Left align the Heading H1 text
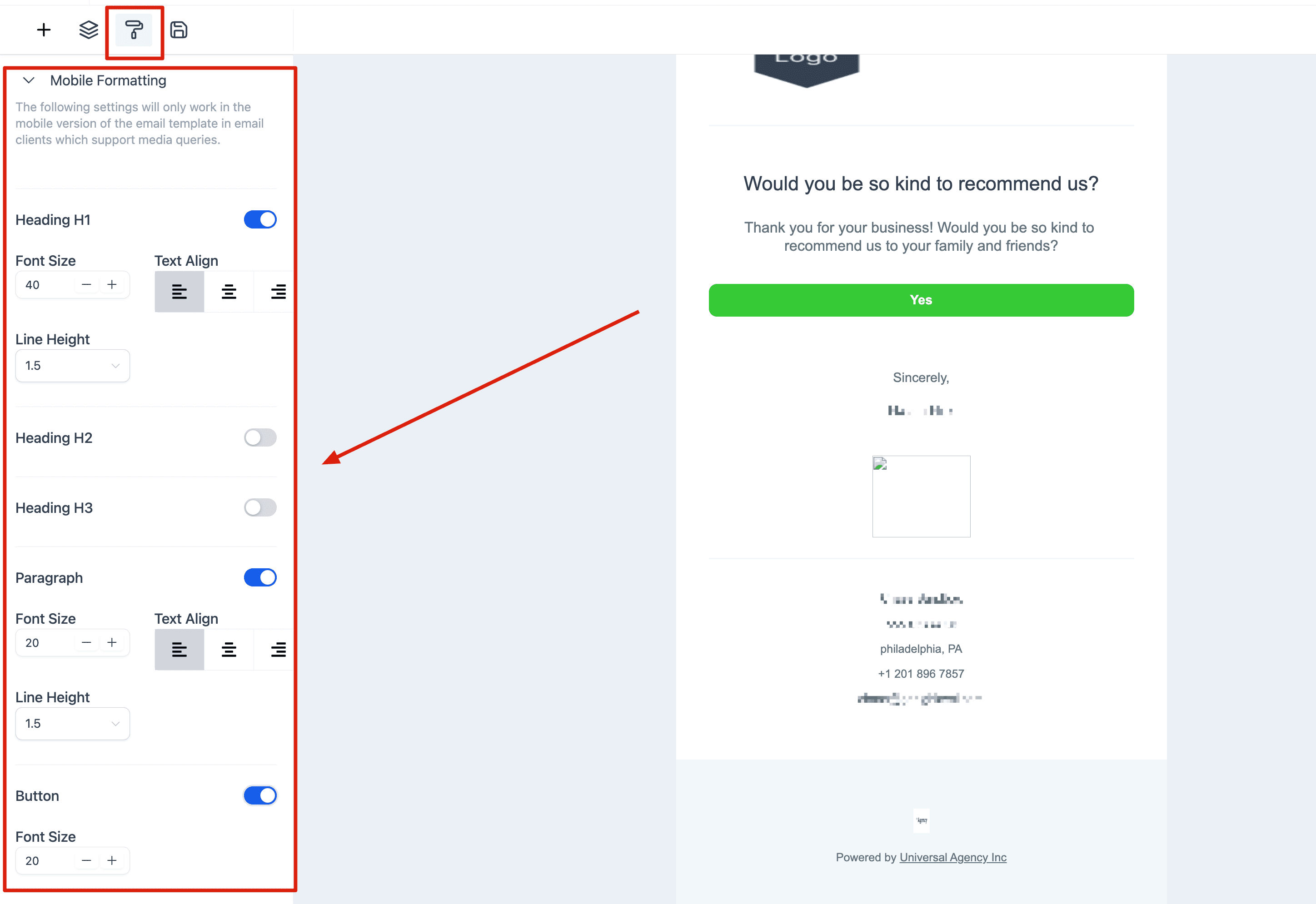The height and width of the screenshot is (904, 1316). click(x=179, y=292)
